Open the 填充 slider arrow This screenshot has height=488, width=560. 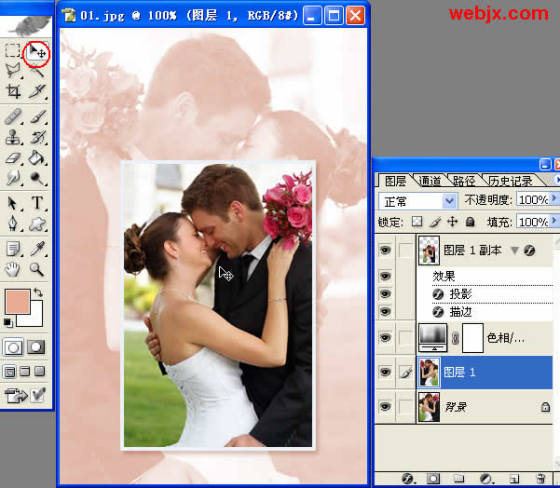tap(554, 220)
